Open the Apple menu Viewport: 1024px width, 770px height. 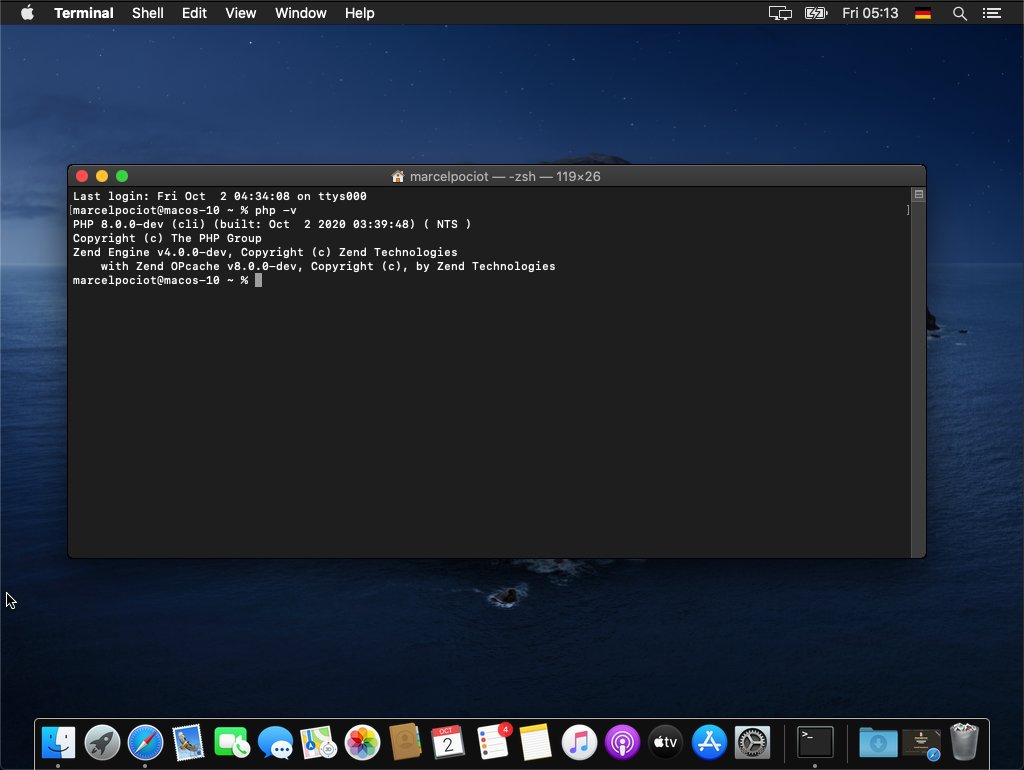[x=27, y=13]
